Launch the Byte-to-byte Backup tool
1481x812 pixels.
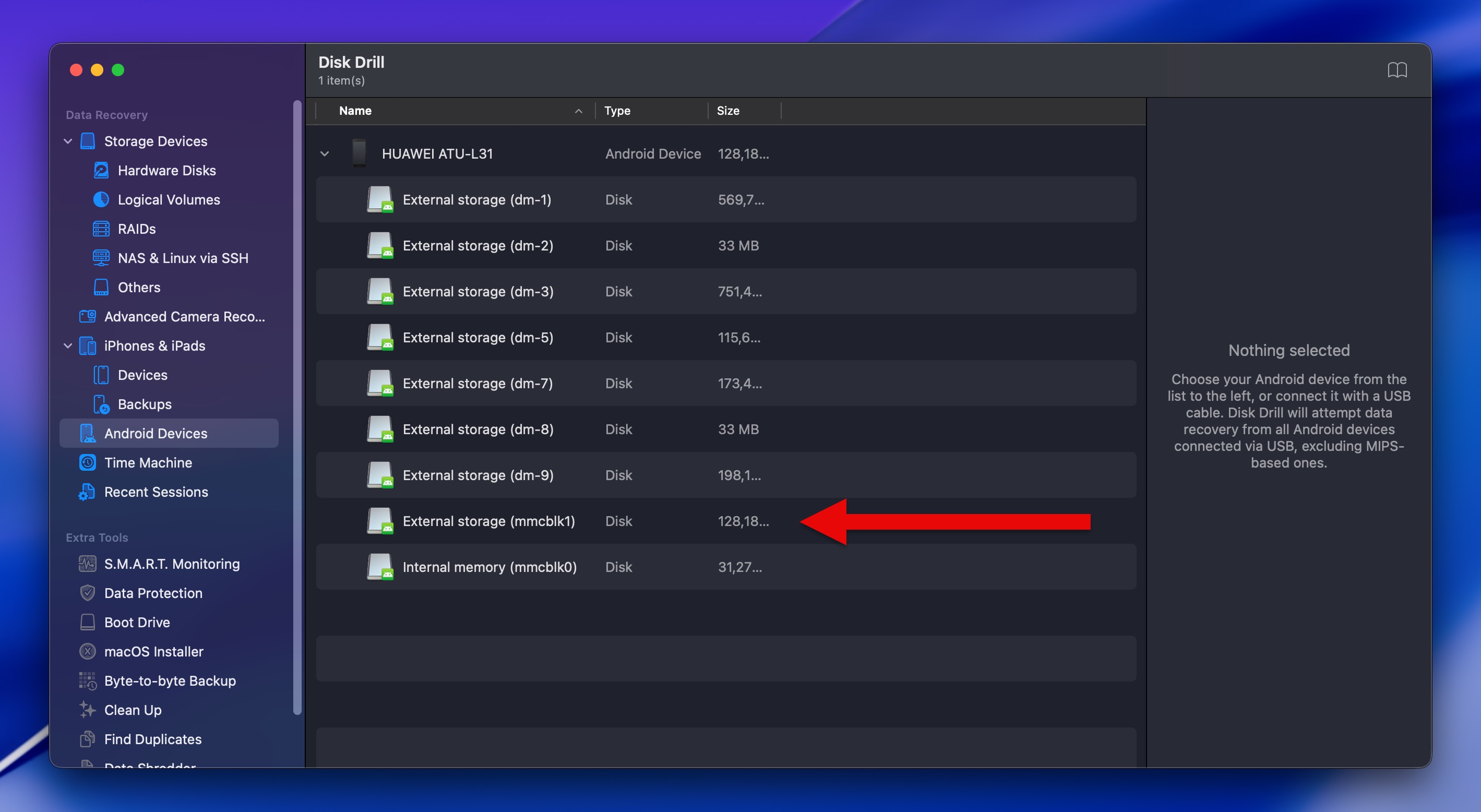170,680
